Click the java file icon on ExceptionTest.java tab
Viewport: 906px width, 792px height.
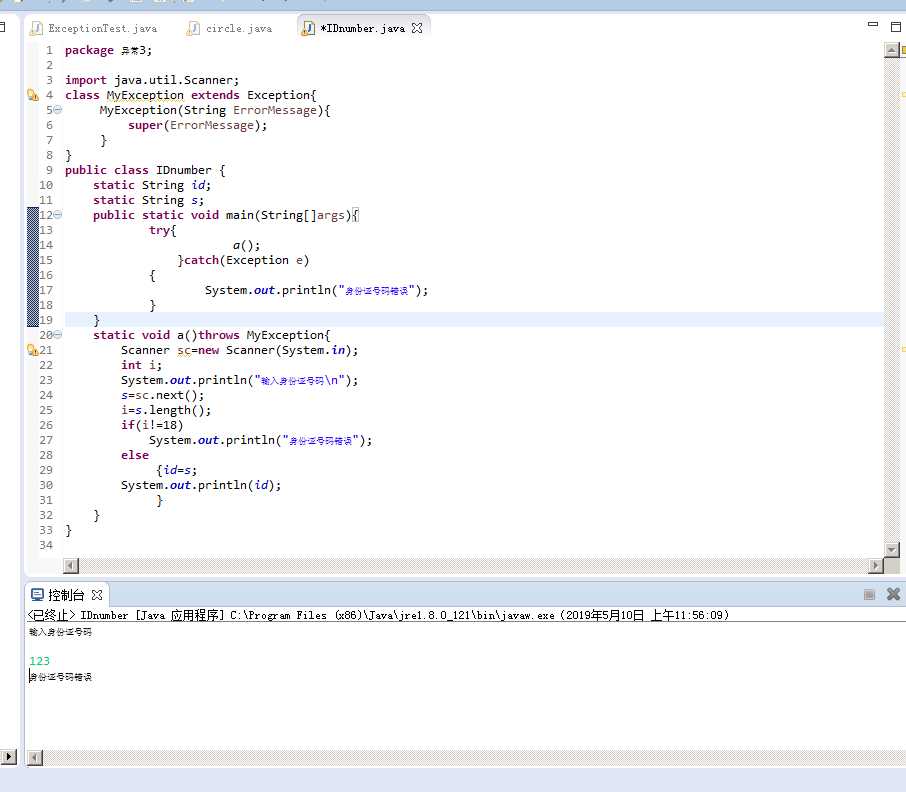point(36,28)
